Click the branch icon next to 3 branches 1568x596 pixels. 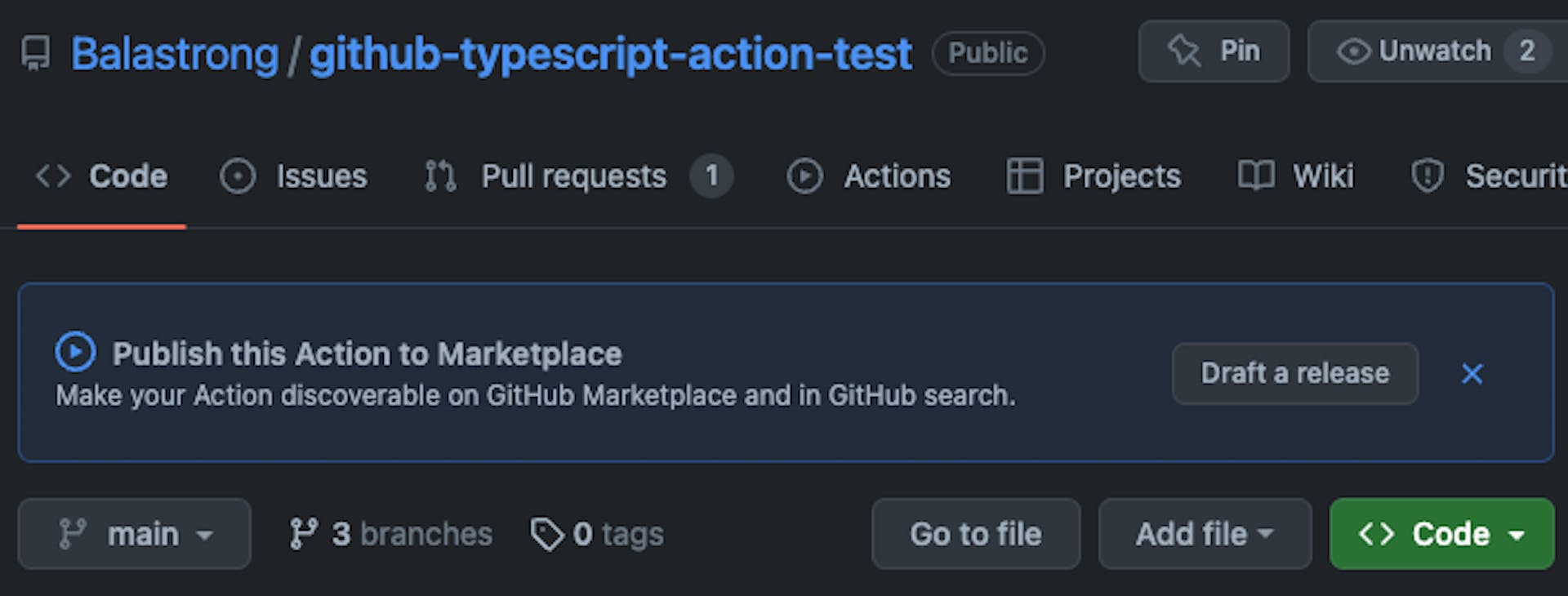pyautogui.click(x=304, y=534)
